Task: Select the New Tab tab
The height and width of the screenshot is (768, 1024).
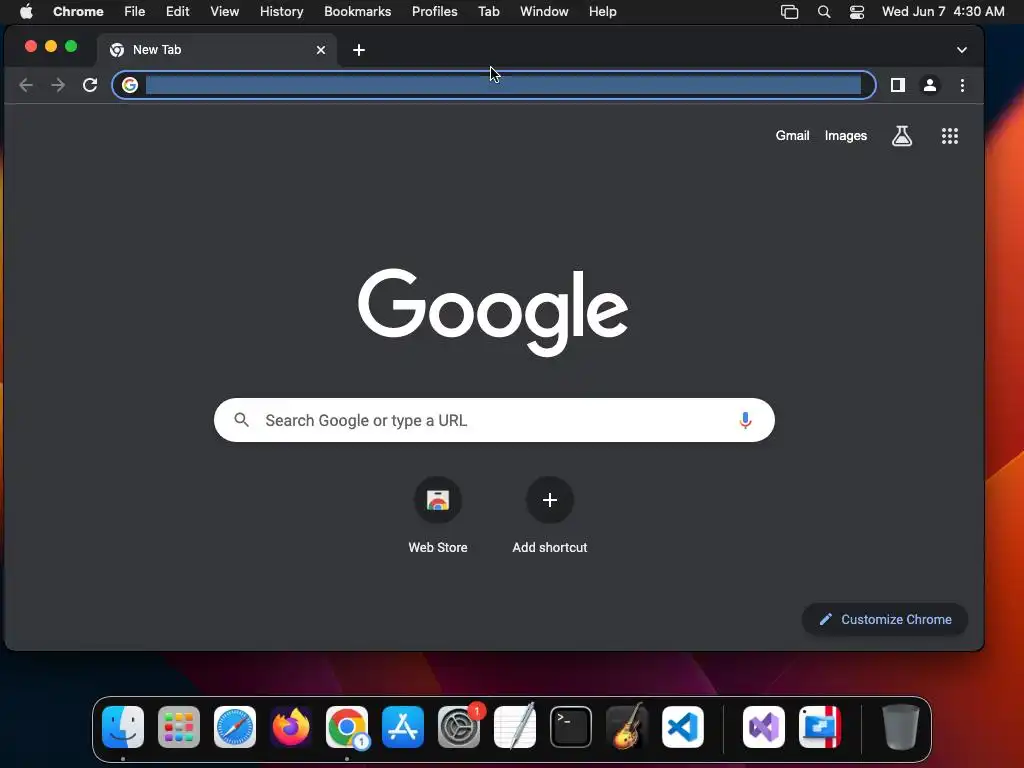Action: tap(216, 50)
